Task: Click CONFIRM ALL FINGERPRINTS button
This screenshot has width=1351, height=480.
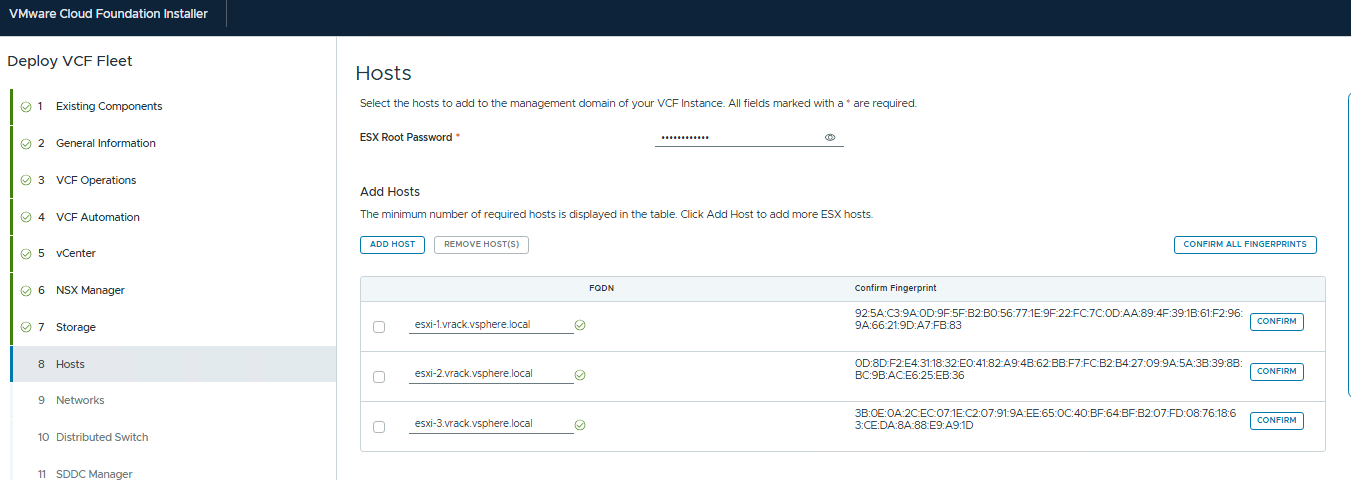Action: tap(1245, 244)
